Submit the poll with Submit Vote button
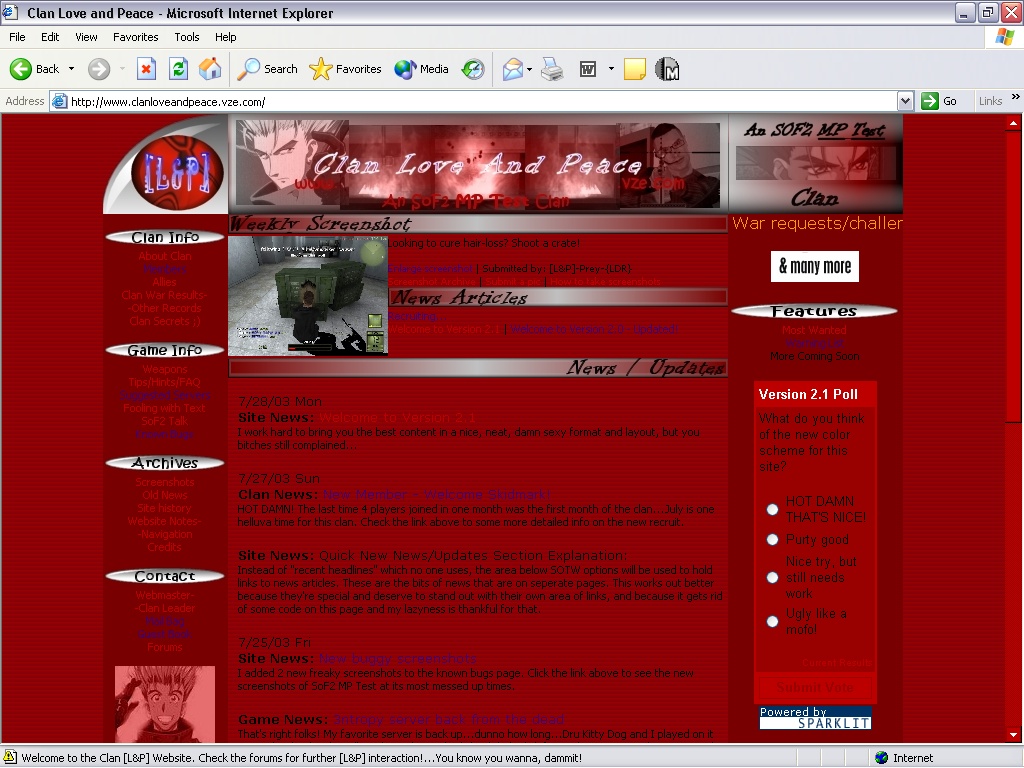1024x768 pixels. tap(814, 687)
